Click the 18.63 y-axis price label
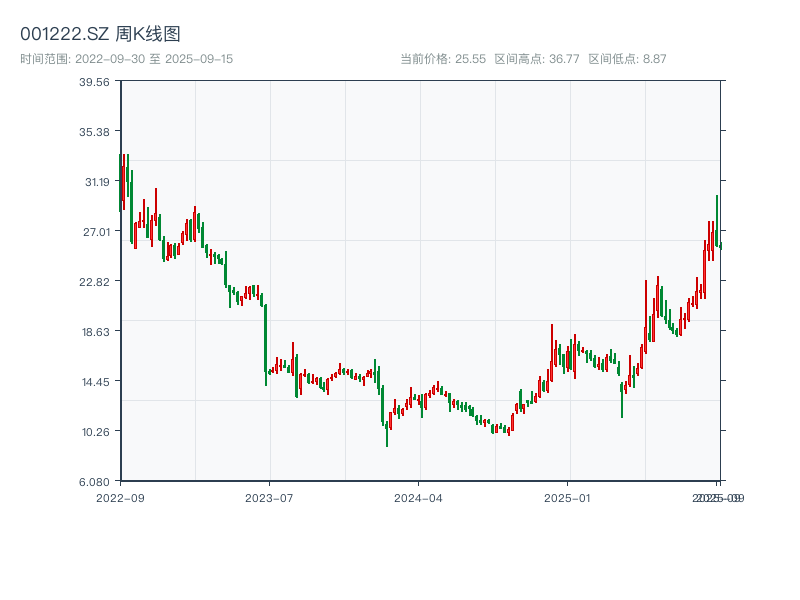This screenshot has width=800, height=600. (93, 332)
